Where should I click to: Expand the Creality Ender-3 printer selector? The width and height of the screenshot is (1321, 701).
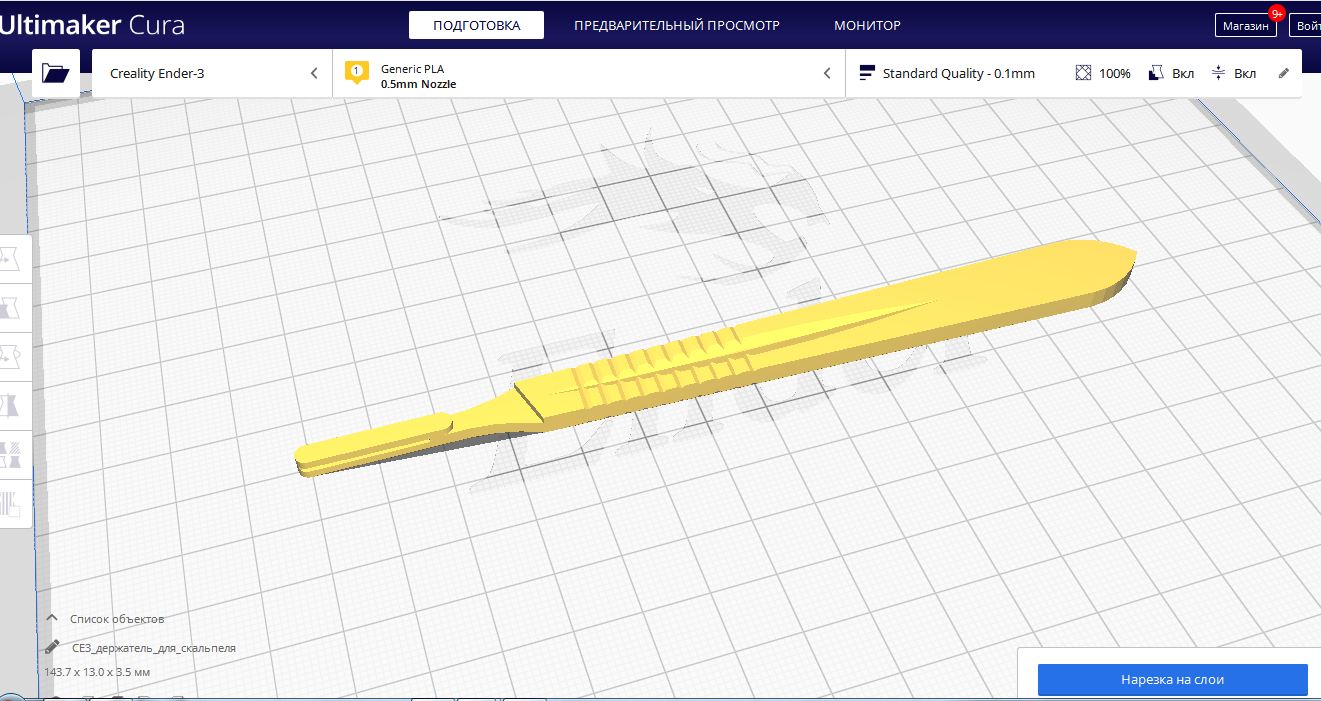click(213, 73)
